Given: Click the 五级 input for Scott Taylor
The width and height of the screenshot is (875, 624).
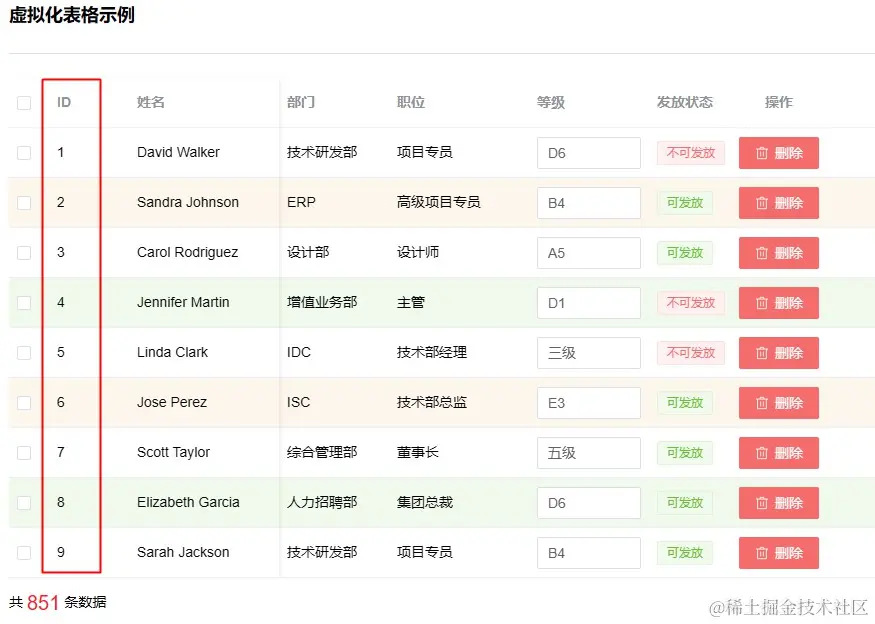Looking at the screenshot, I should [589, 453].
